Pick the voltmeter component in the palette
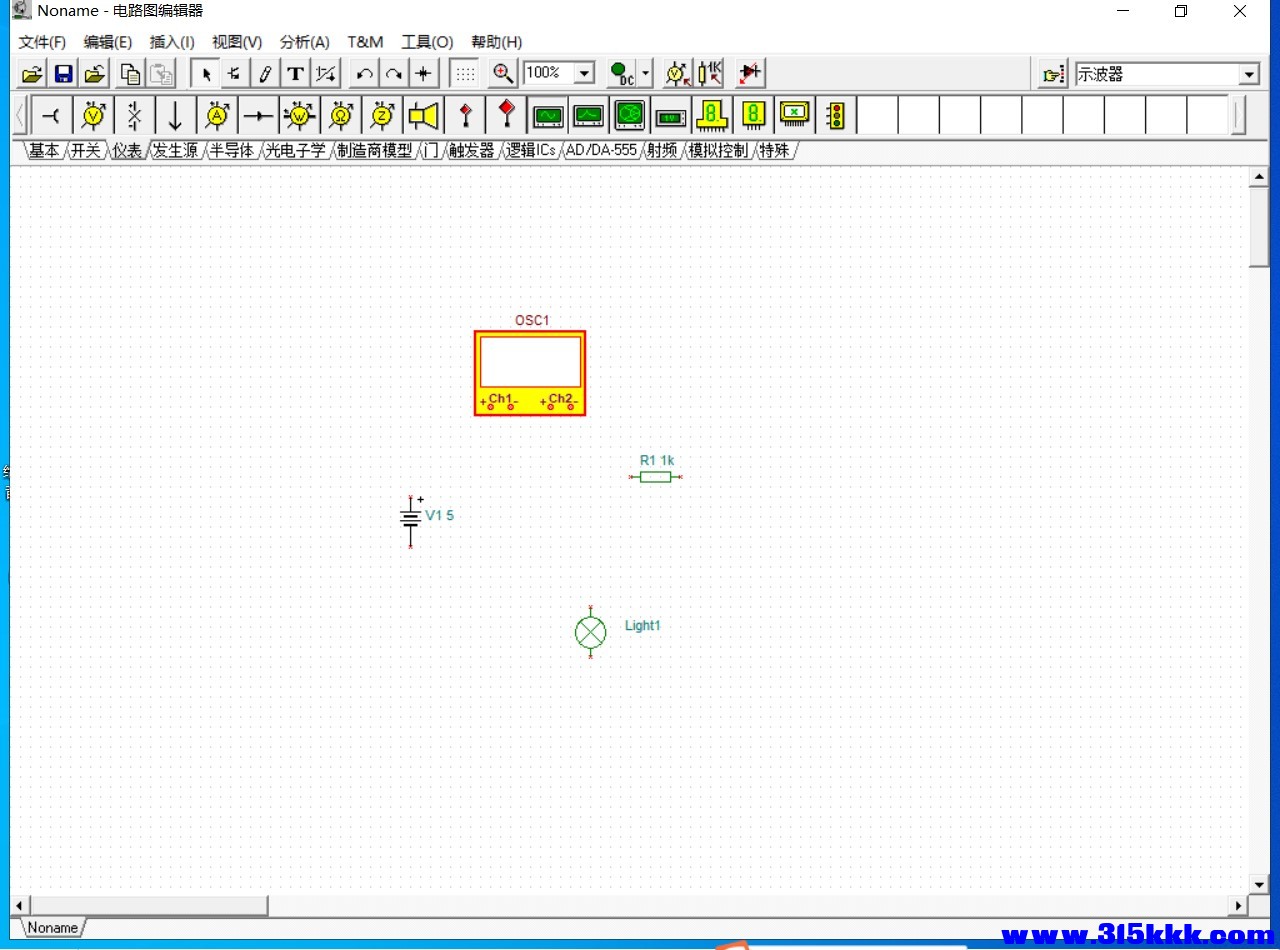 coord(93,116)
